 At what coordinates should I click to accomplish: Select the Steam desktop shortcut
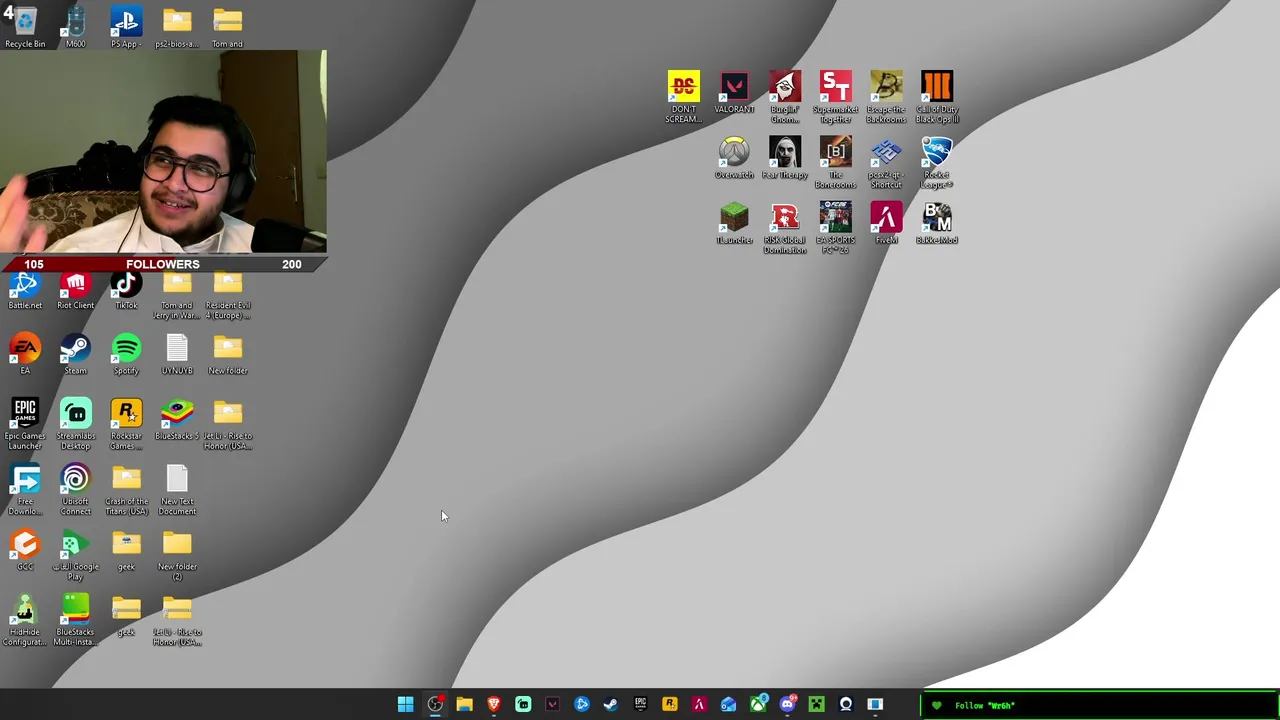point(75,354)
